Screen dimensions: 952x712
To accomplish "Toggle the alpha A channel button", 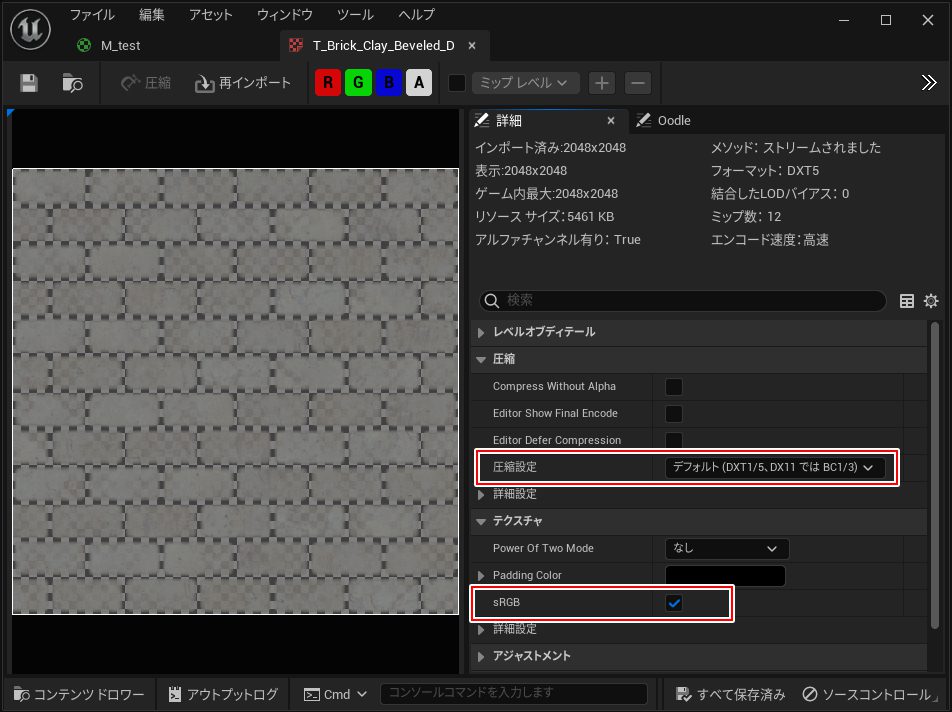I will [419, 83].
